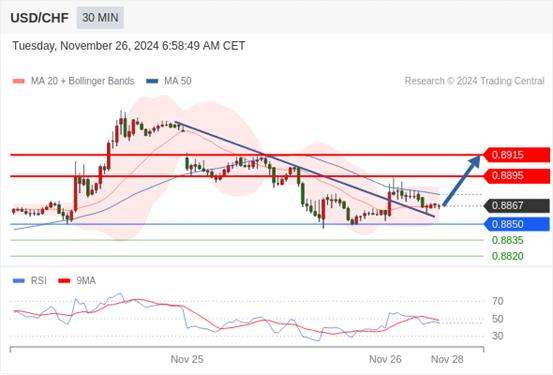This screenshot has width=553, height=375.
Task: Click the RSI legend swatch
Action: (19, 281)
